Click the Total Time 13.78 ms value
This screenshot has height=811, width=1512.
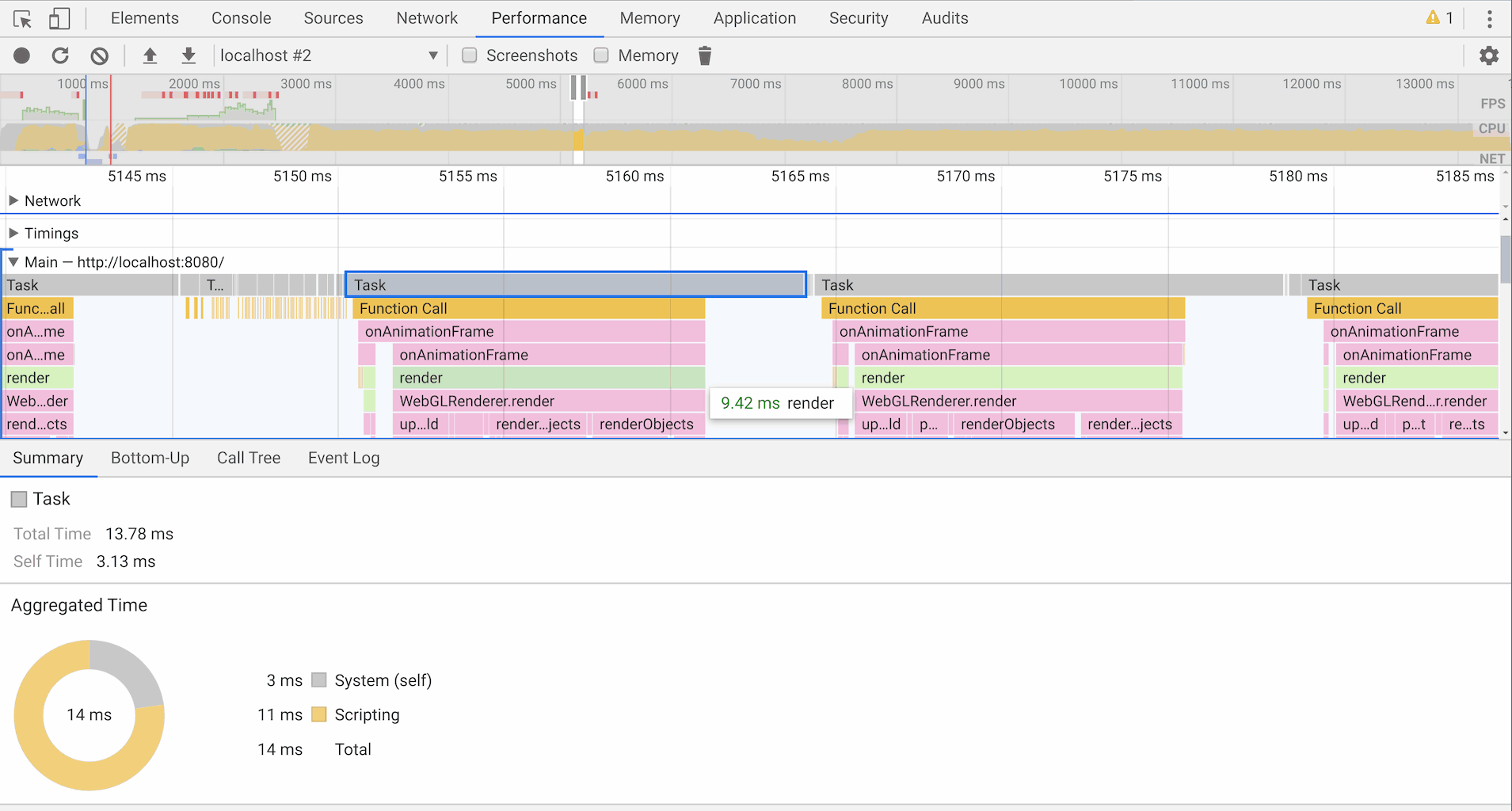139,534
